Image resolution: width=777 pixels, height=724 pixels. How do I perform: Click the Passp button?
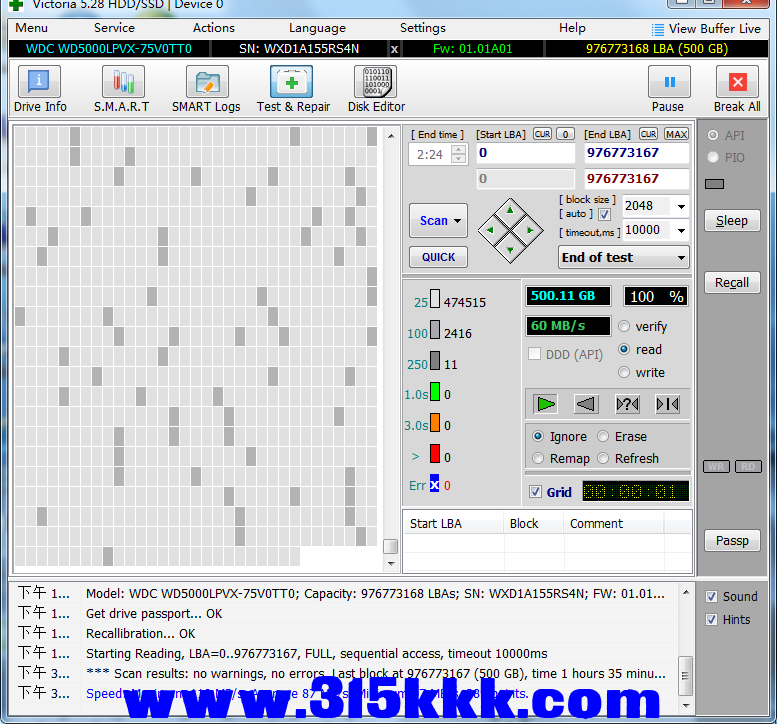pos(732,540)
